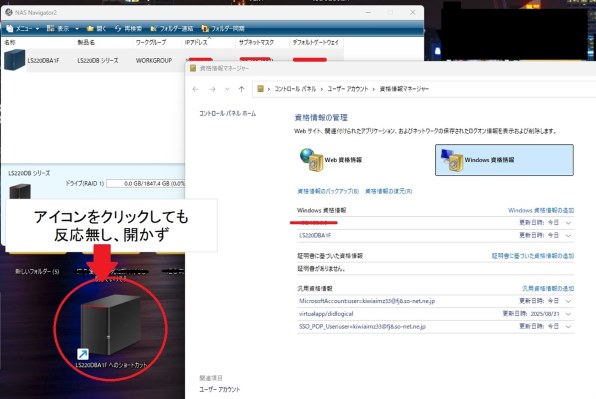Close the NAS Navigator2 window
Viewport: 596px width, 399px height.
412,13
